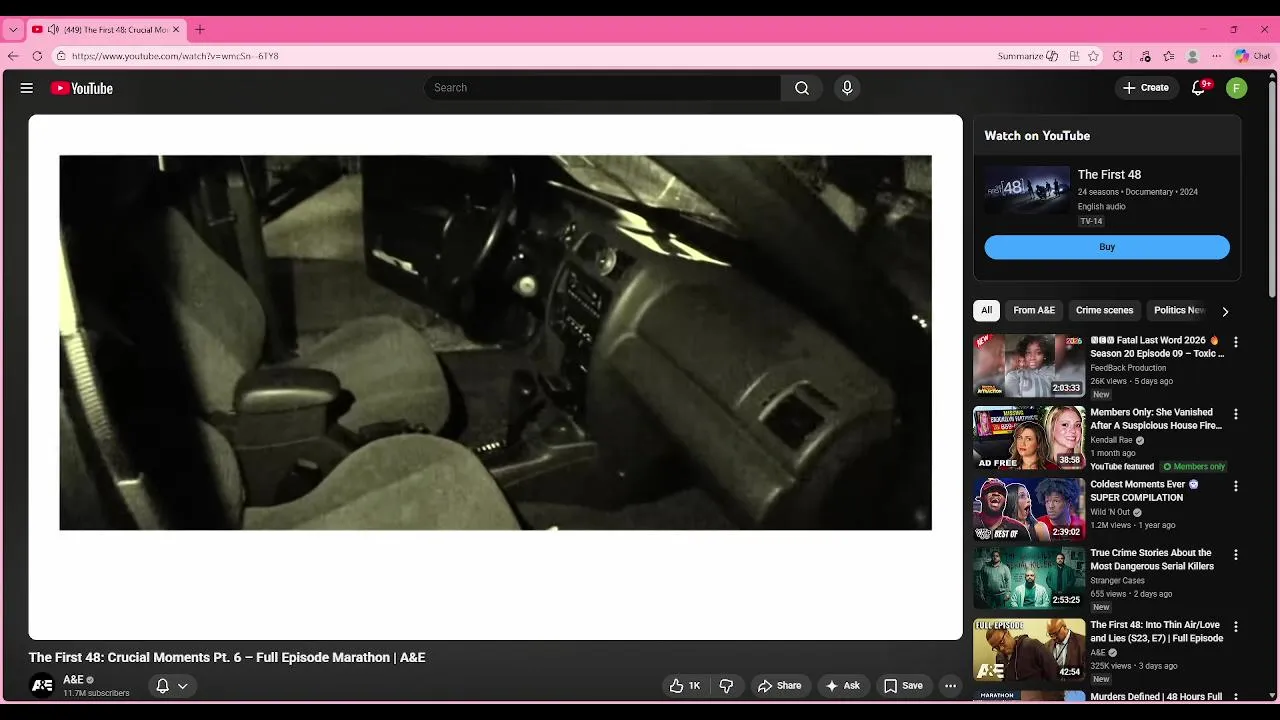Go to the YouTube home logo
This screenshot has width=1280, height=720.
tap(82, 88)
